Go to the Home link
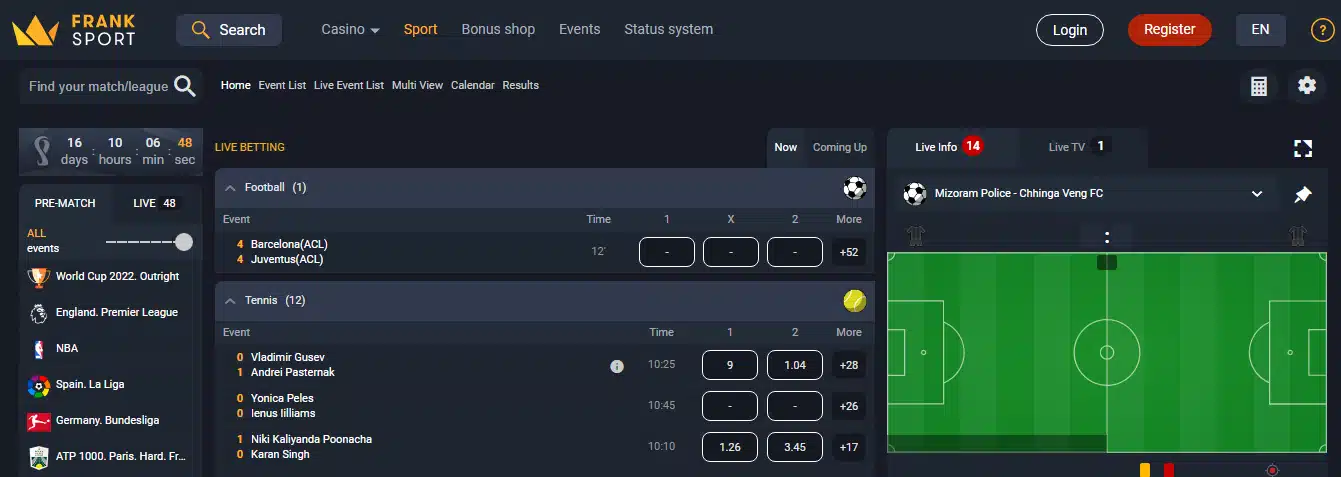This screenshot has width=1341, height=477. [x=236, y=86]
